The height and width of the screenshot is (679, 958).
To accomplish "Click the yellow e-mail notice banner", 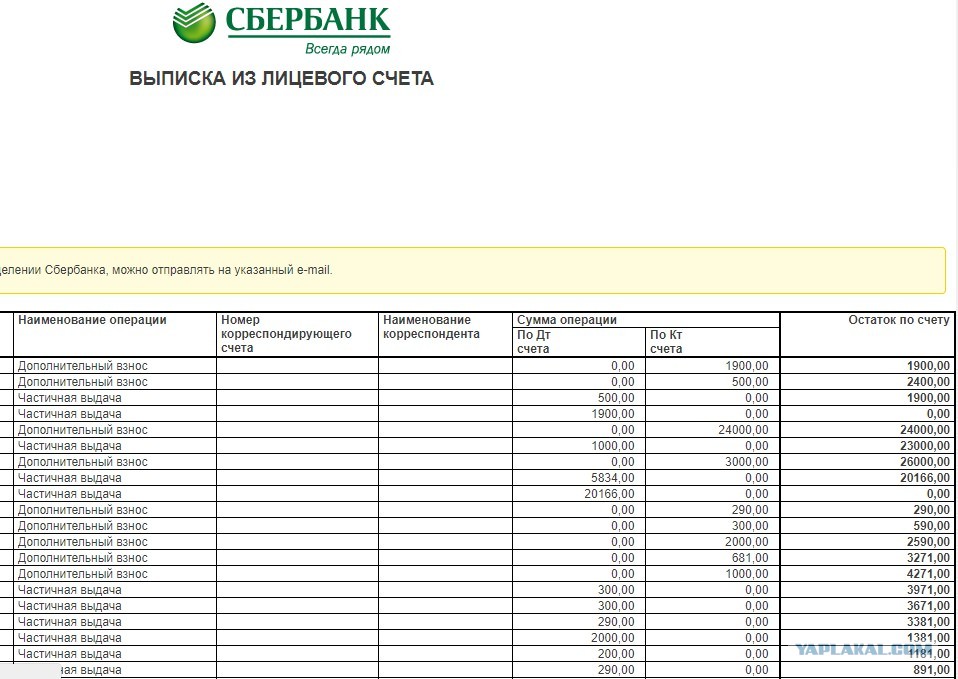I will tap(470, 270).
